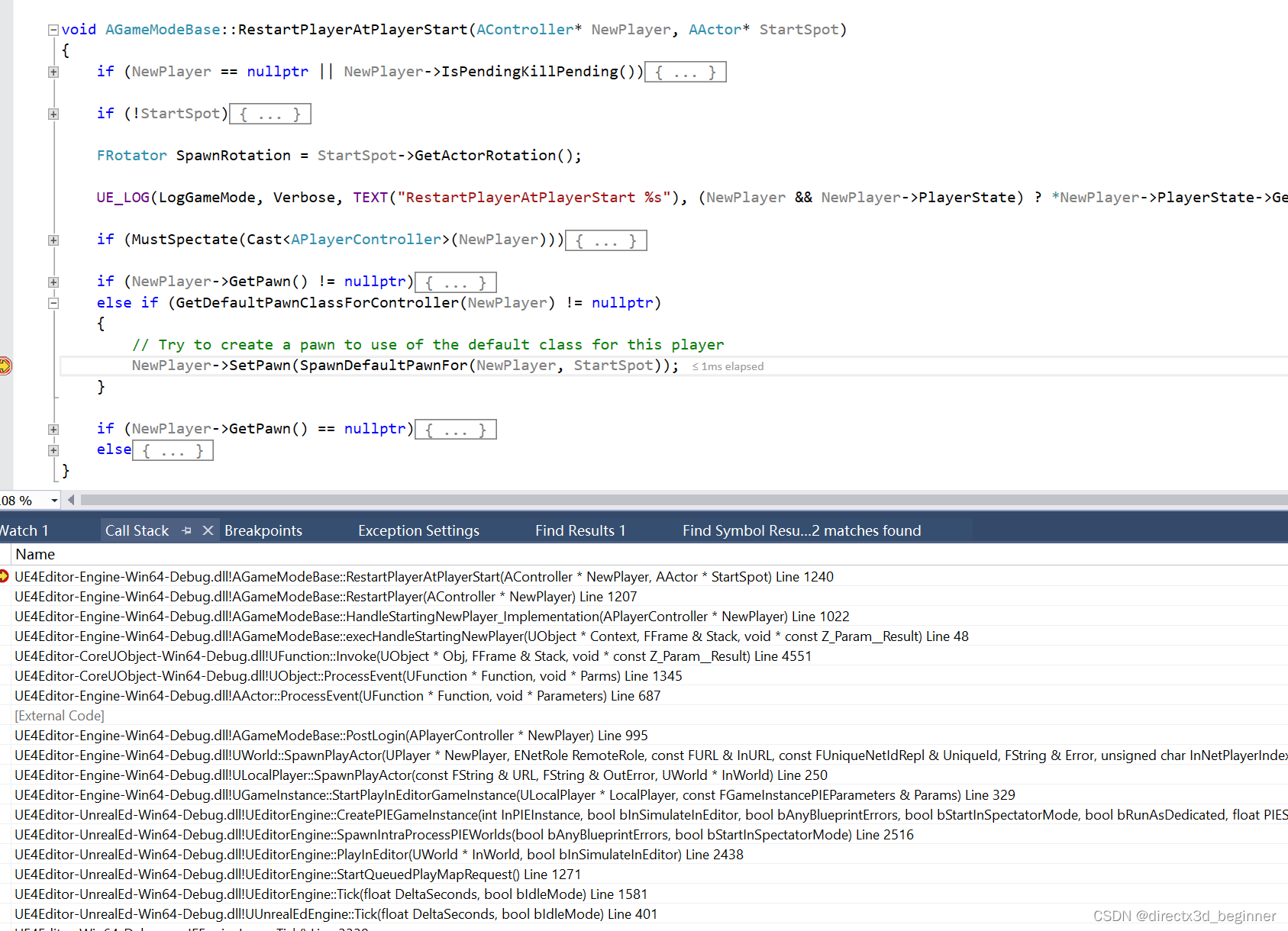Image resolution: width=1288 pixels, height=931 pixels.
Task: Select UEditorEngine::Tick Line 1581 frame
Action: (x=331, y=894)
